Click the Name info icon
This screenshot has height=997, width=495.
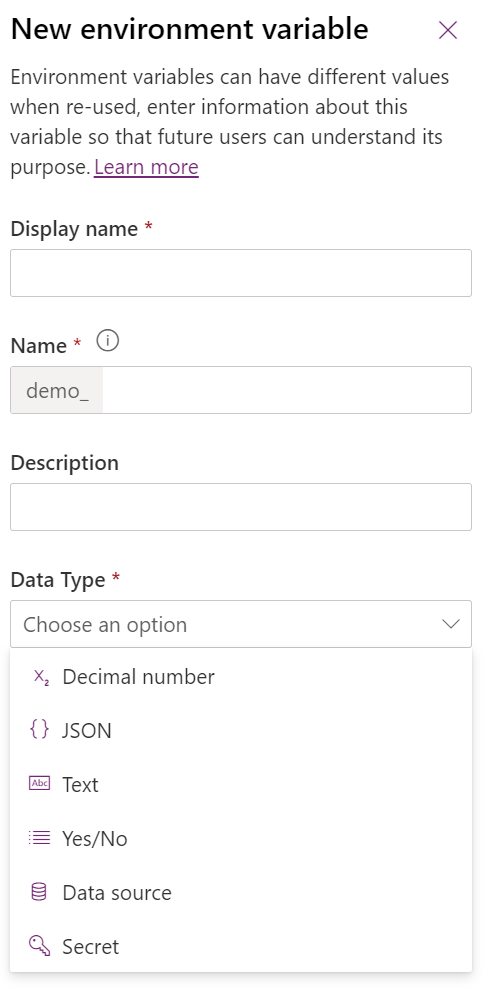pyautogui.click(x=108, y=342)
